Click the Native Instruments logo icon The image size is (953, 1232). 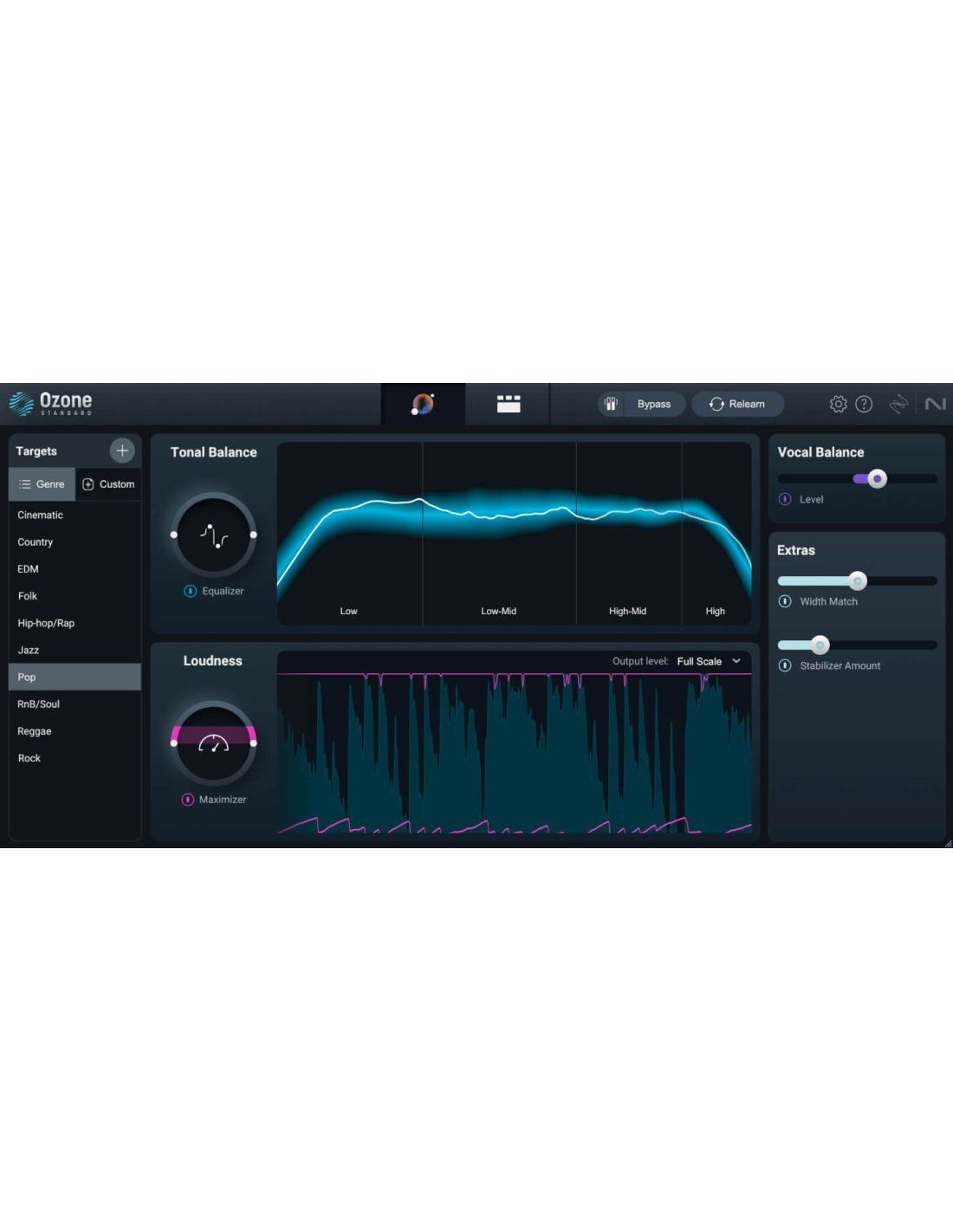[x=936, y=404]
